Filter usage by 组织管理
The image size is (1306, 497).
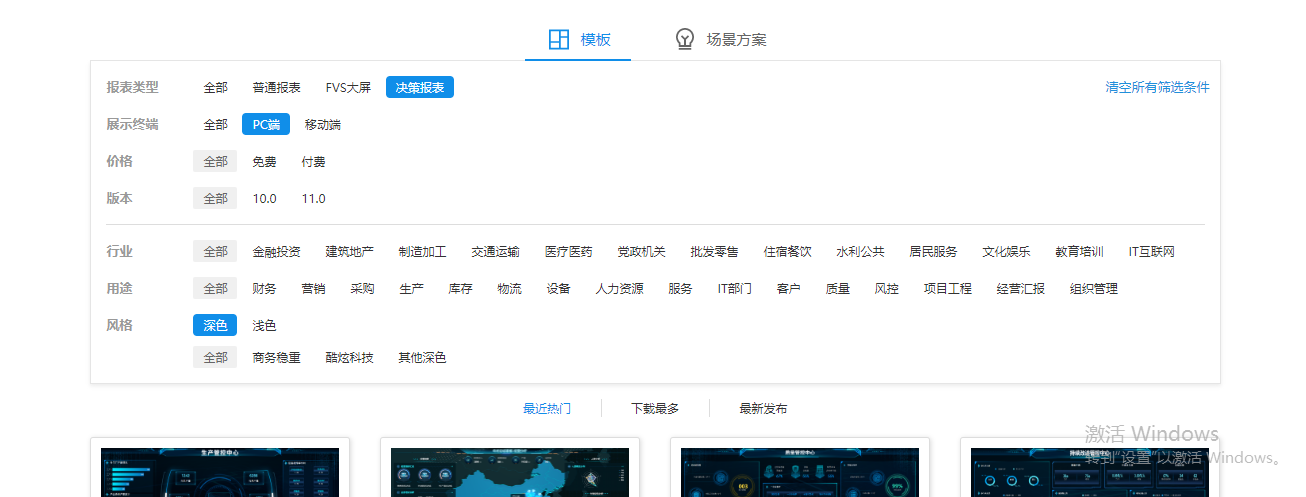point(1093,288)
